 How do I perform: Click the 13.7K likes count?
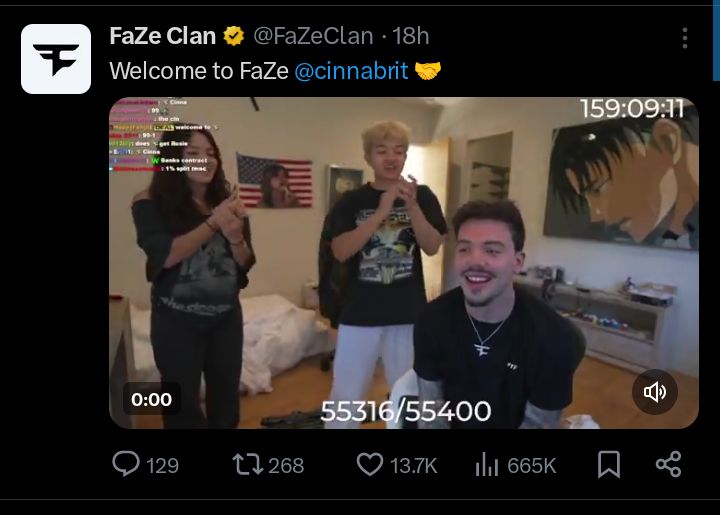(x=413, y=465)
